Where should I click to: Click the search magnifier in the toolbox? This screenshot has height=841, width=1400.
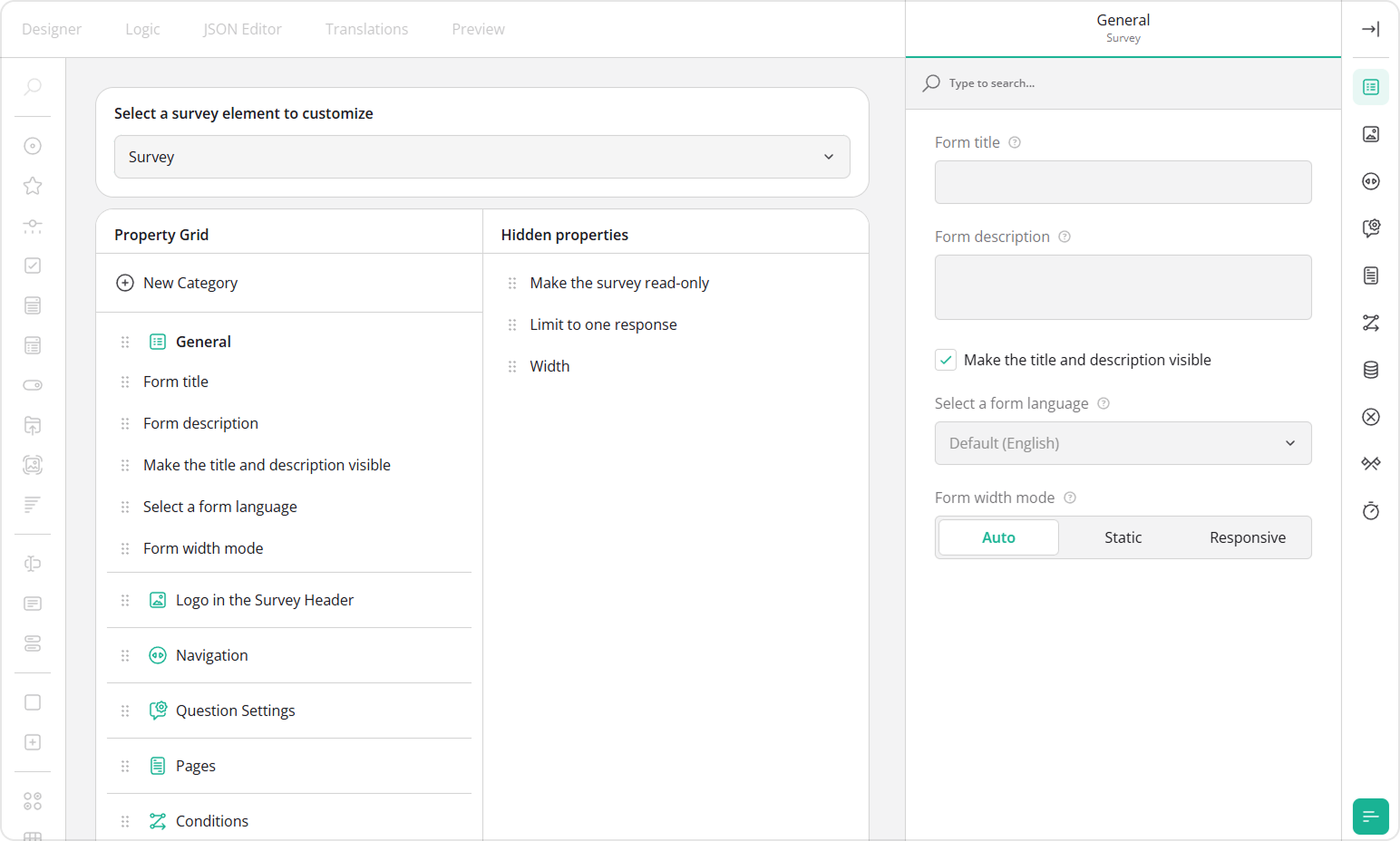33,87
